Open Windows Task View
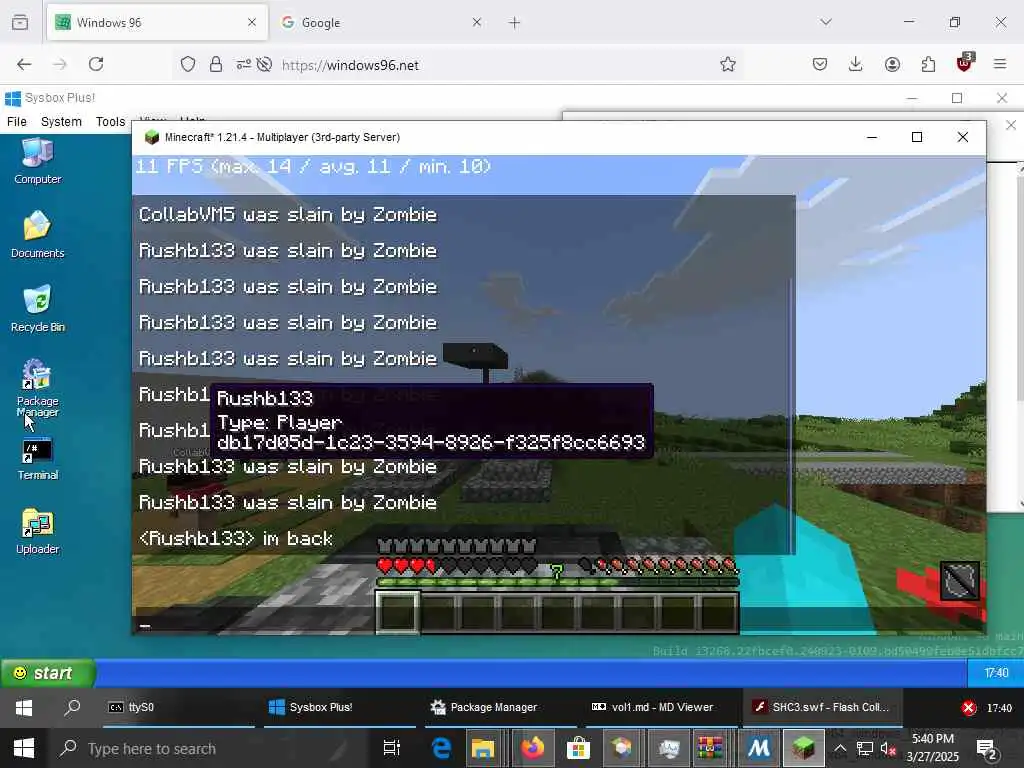1024x768 pixels. [x=391, y=748]
